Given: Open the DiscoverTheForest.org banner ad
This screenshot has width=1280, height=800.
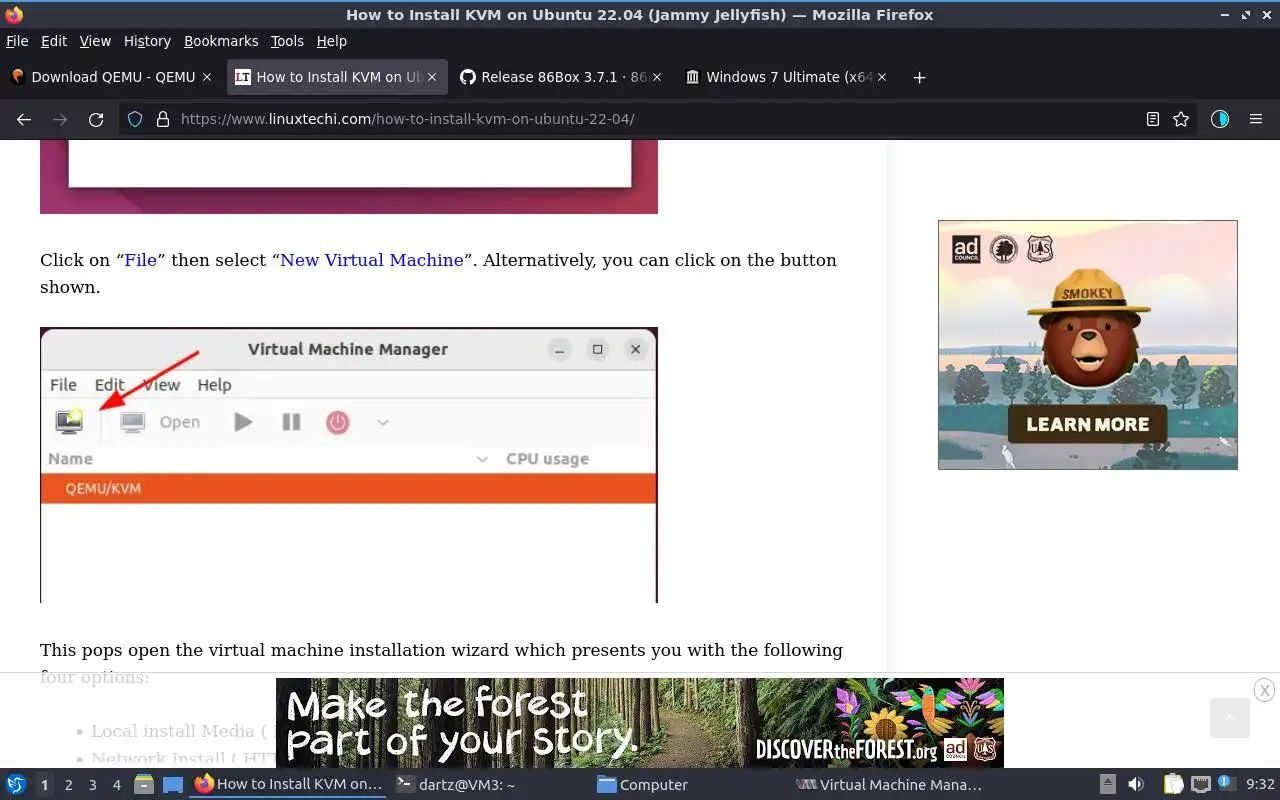Looking at the screenshot, I should [640, 723].
